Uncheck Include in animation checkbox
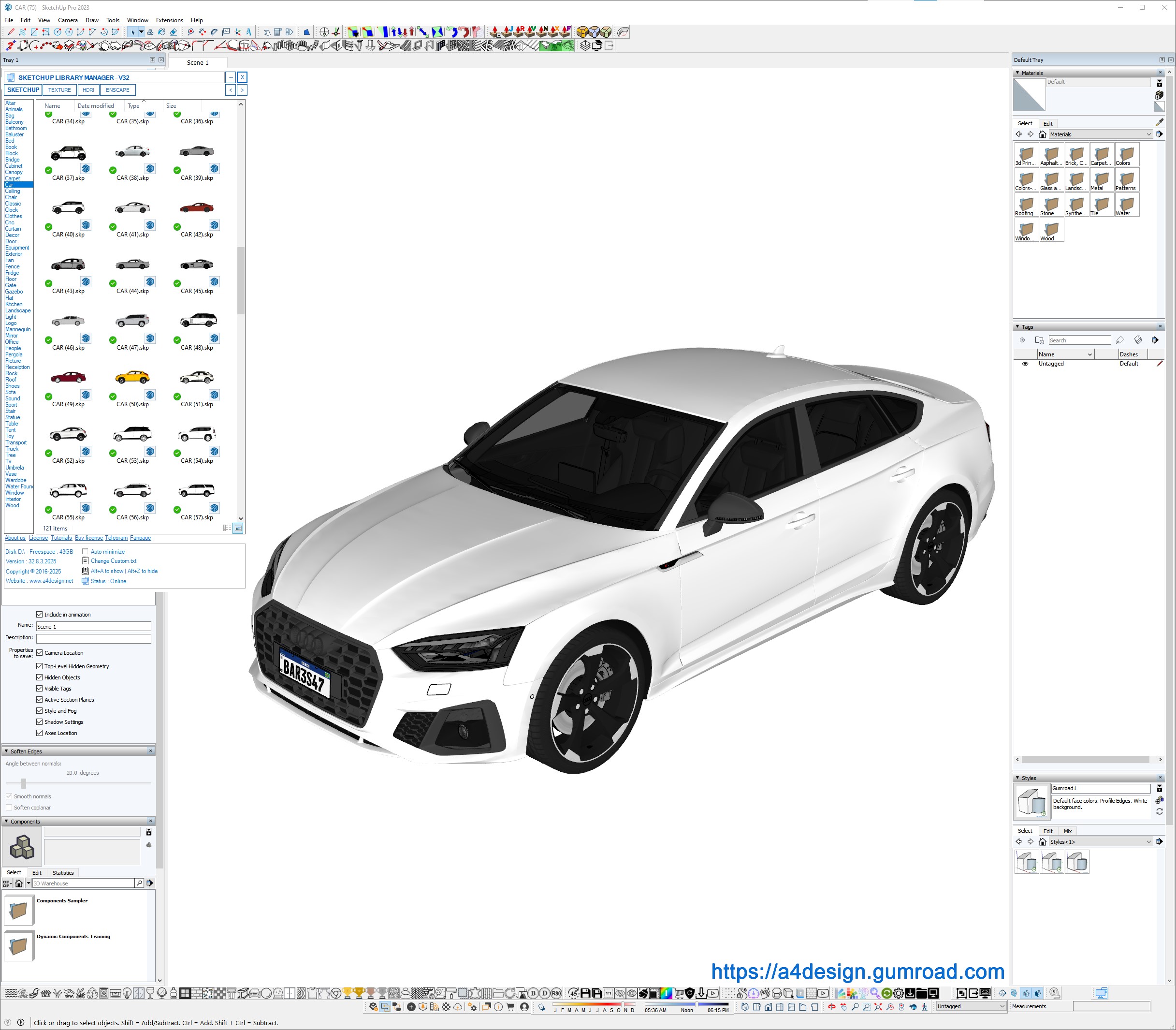1176x1030 pixels. point(40,615)
